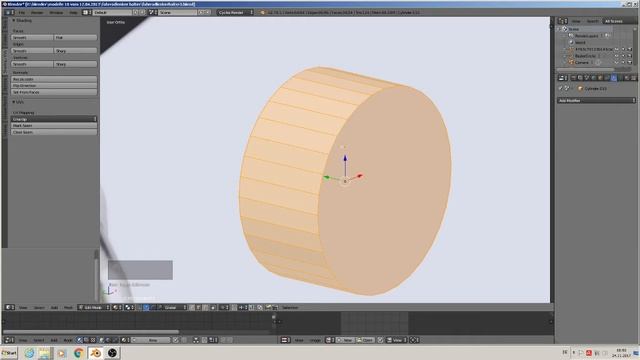Image resolution: width=640 pixels, height=360 pixels.
Task: Click Open button in image editor header
Action: click(x=366, y=340)
